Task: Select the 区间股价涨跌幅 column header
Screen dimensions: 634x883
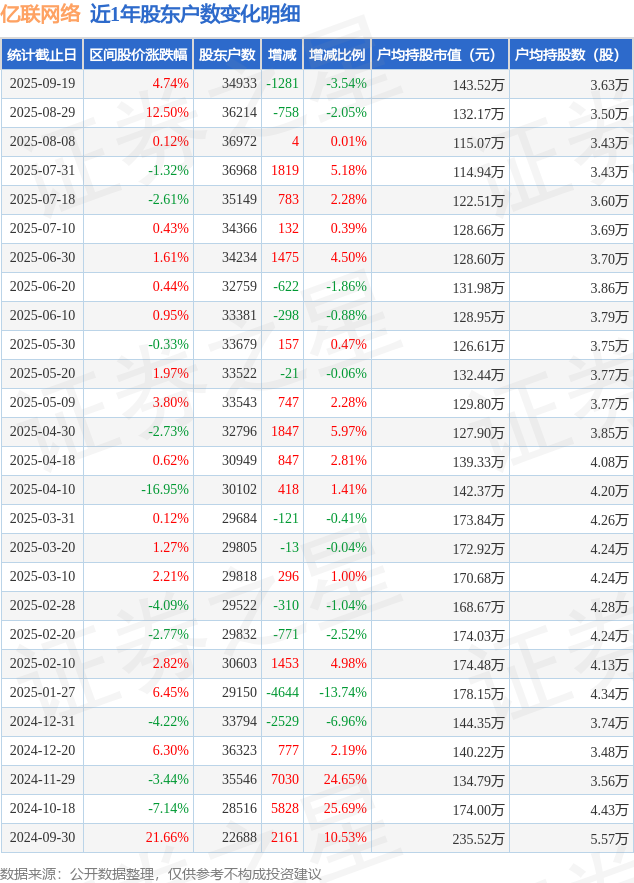Action: coord(137,55)
